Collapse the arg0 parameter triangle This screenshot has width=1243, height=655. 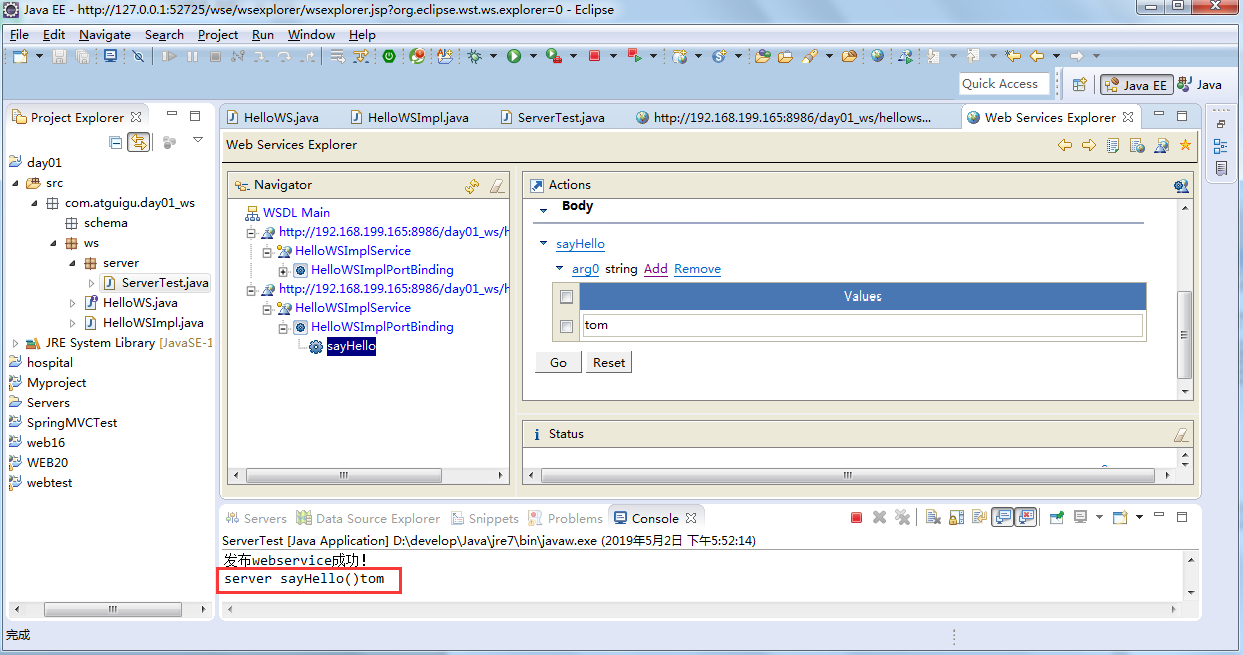[x=560, y=269]
